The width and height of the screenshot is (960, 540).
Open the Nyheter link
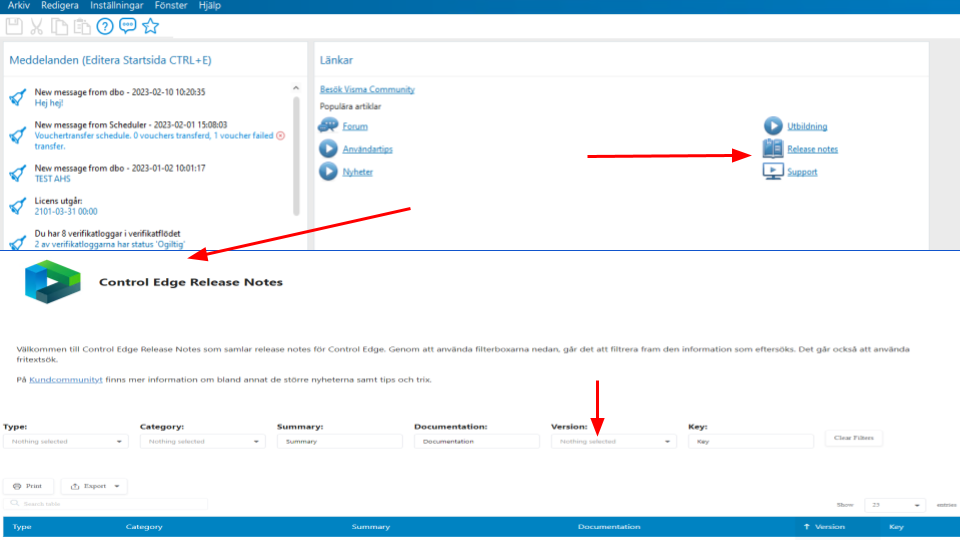point(358,171)
